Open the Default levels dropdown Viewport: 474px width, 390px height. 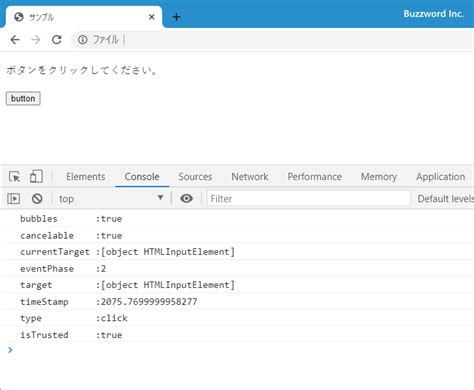coord(446,199)
